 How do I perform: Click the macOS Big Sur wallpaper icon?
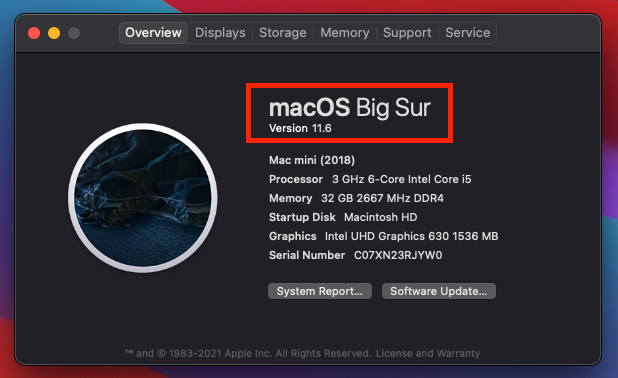click(143, 198)
